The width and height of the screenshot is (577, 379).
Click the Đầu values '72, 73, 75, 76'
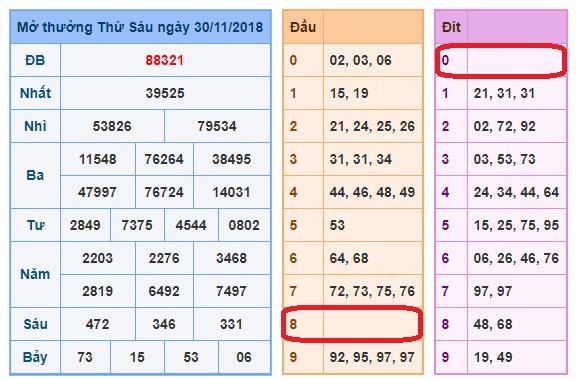tap(372, 291)
